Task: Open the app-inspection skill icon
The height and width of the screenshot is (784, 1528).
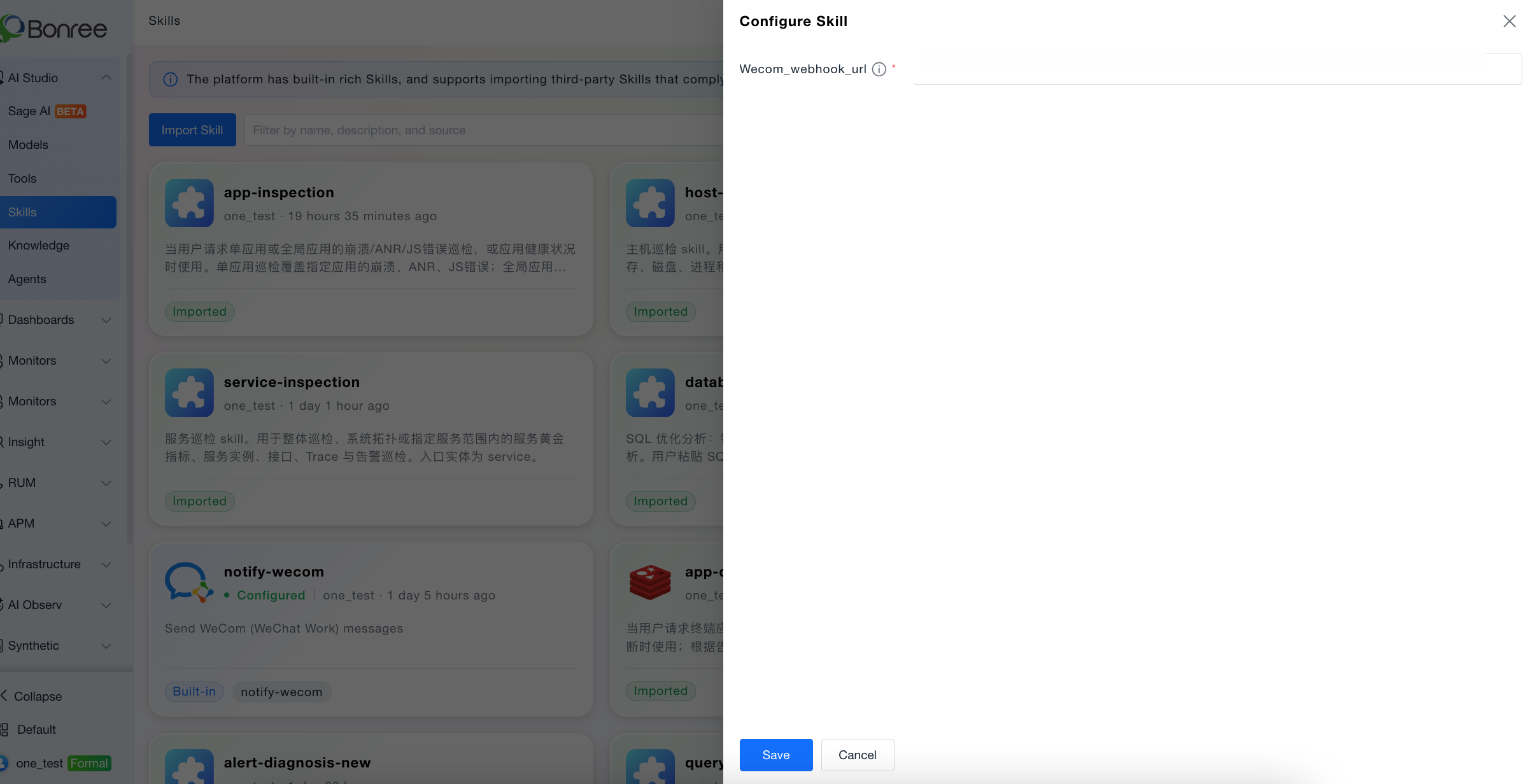Action: click(x=189, y=203)
